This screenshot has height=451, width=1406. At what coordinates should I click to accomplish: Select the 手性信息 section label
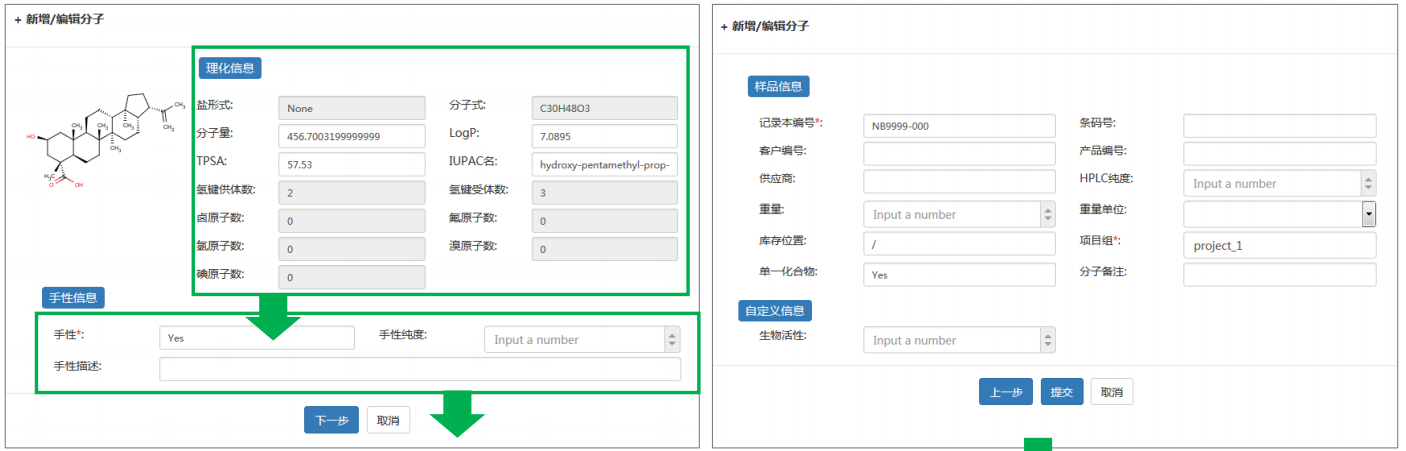tap(73, 297)
